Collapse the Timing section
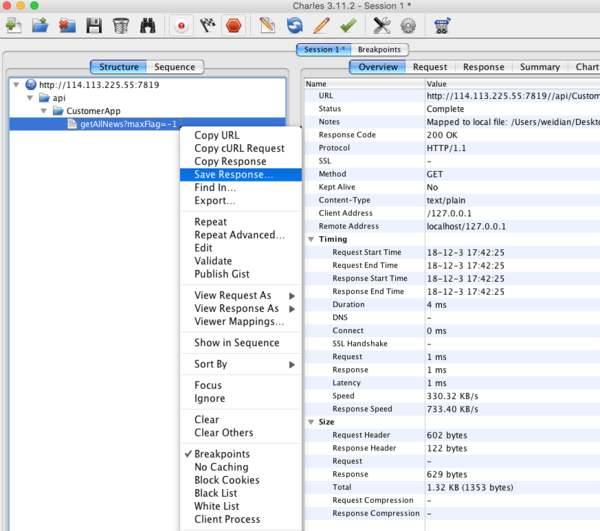 [x=311, y=239]
